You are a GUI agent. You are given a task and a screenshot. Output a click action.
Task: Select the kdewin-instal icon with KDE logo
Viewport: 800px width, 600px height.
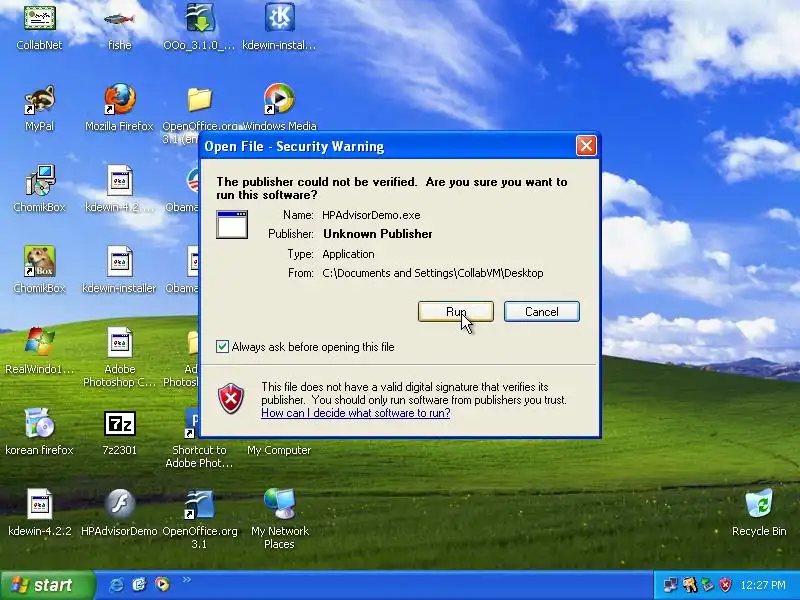coord(280,17)
